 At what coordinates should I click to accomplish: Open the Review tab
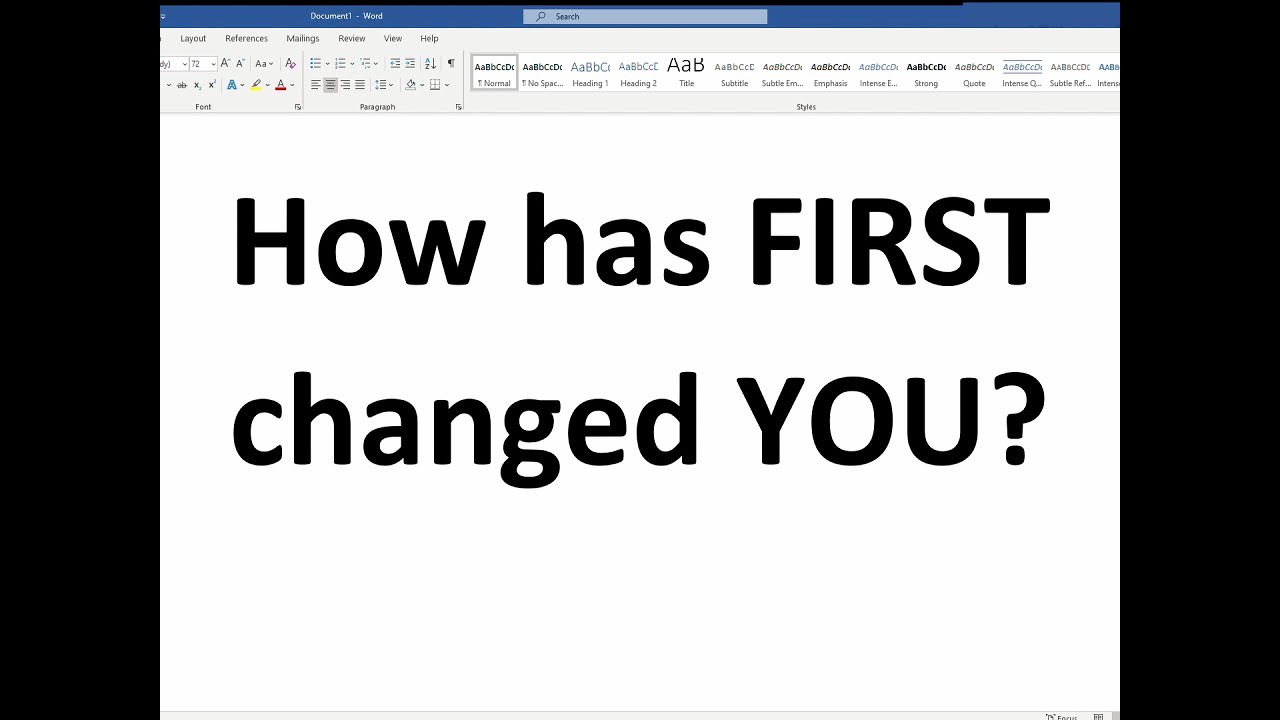point(352,38)
